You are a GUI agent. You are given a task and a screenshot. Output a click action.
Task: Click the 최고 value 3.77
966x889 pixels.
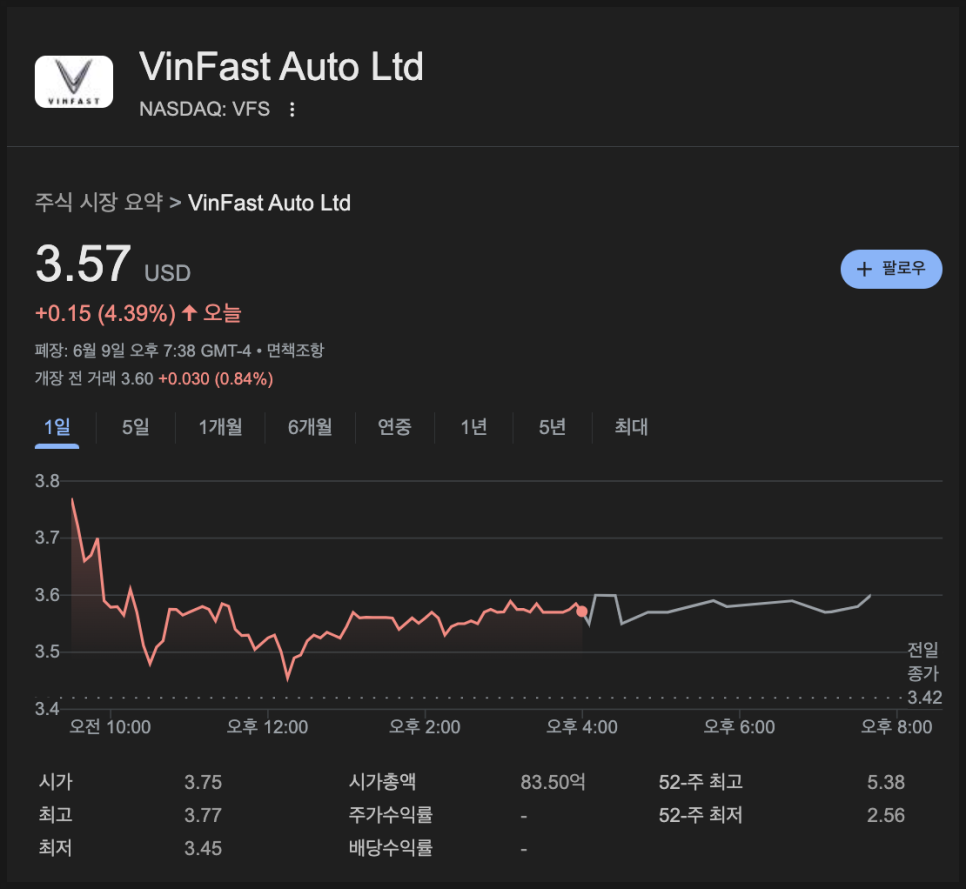pos(203,816)
